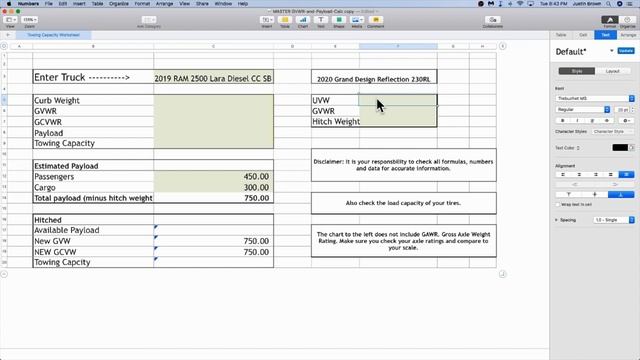Open the Insert toolbar icon
This screenshot has height=360, width=640.
[x=267, y=20]
